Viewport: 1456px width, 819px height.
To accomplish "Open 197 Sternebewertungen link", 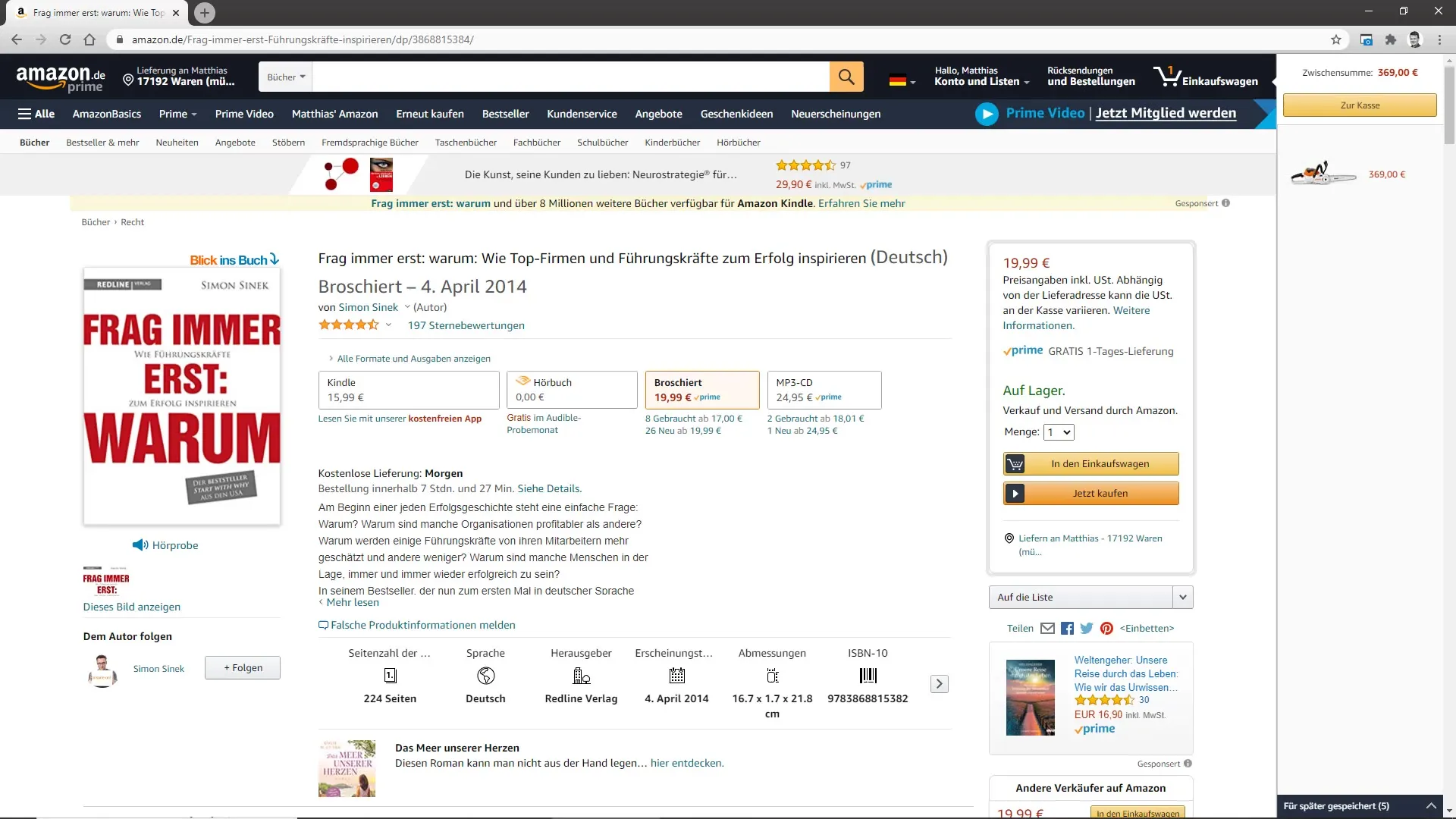I will coord(466,325).
